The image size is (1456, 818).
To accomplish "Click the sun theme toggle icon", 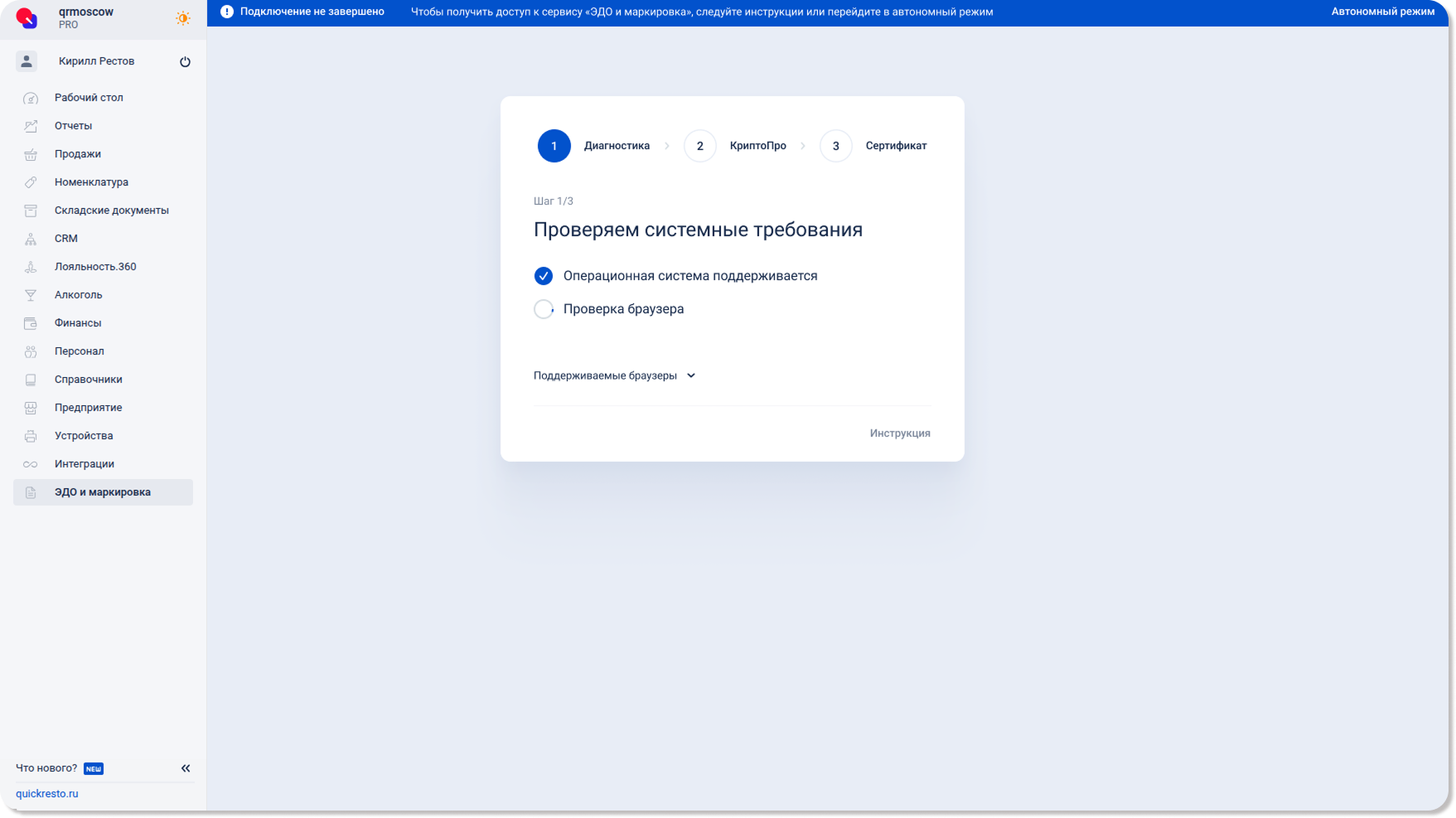I will [x=182, y=18].
